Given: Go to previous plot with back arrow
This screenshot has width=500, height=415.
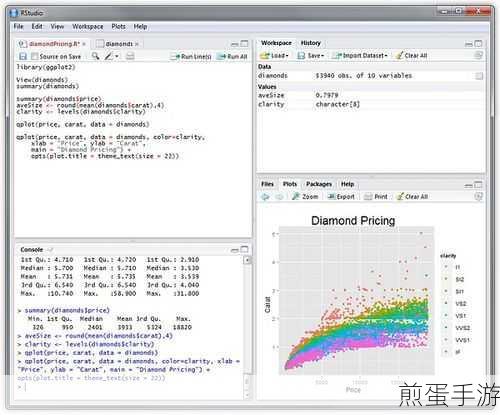Looking at the screenshot, I should [265, 197].
